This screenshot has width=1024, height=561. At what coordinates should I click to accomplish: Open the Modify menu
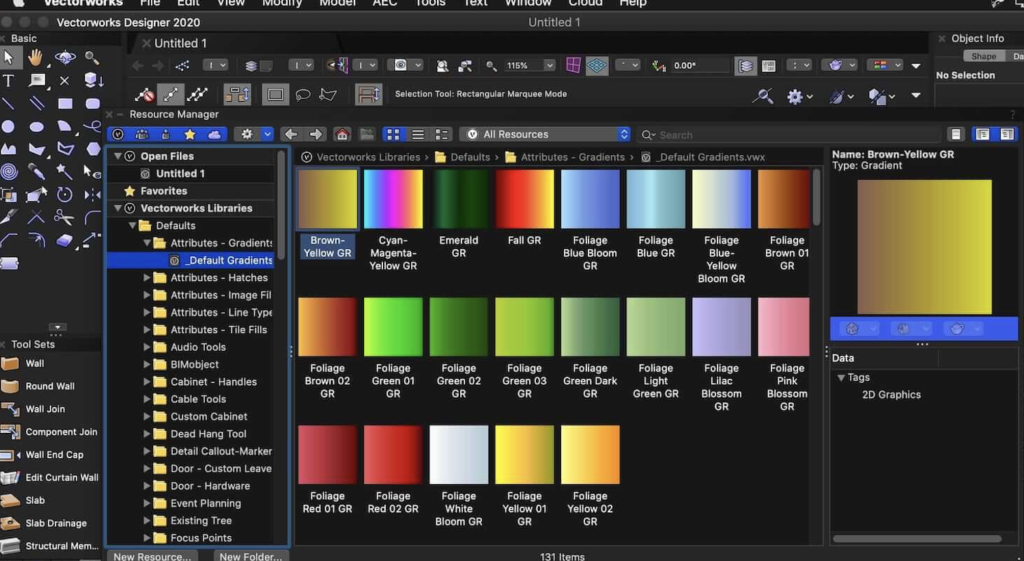click(281, 3)
